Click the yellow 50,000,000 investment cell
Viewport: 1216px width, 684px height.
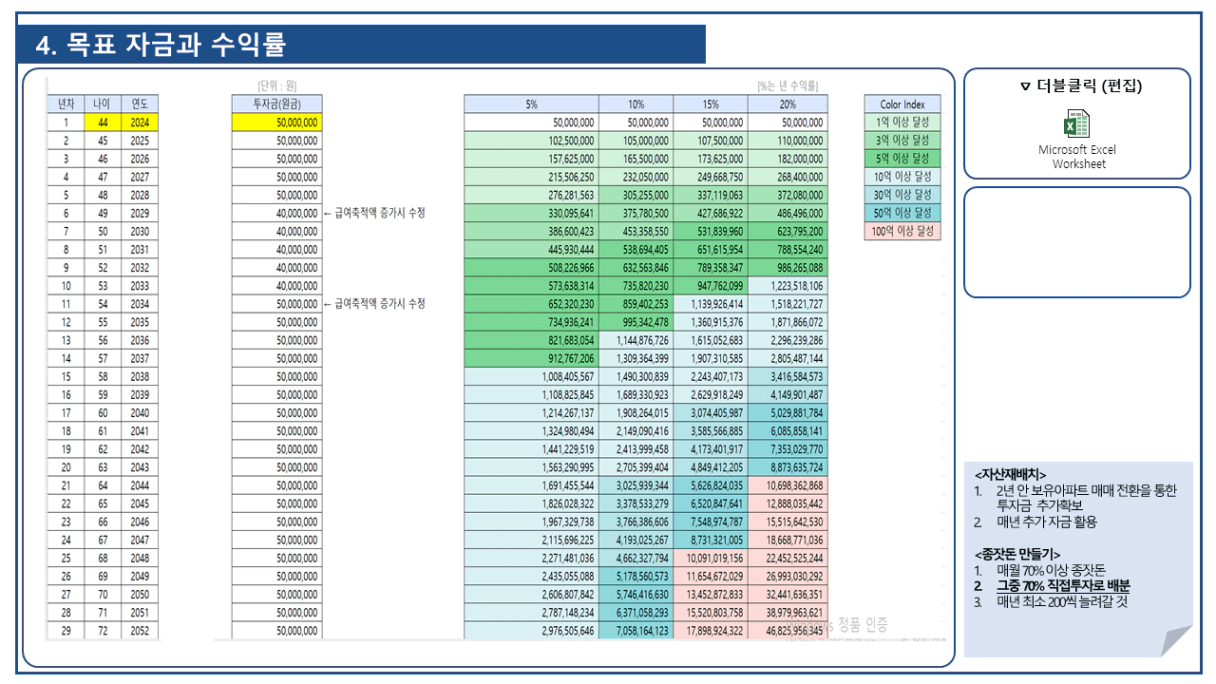pos(276,122)
